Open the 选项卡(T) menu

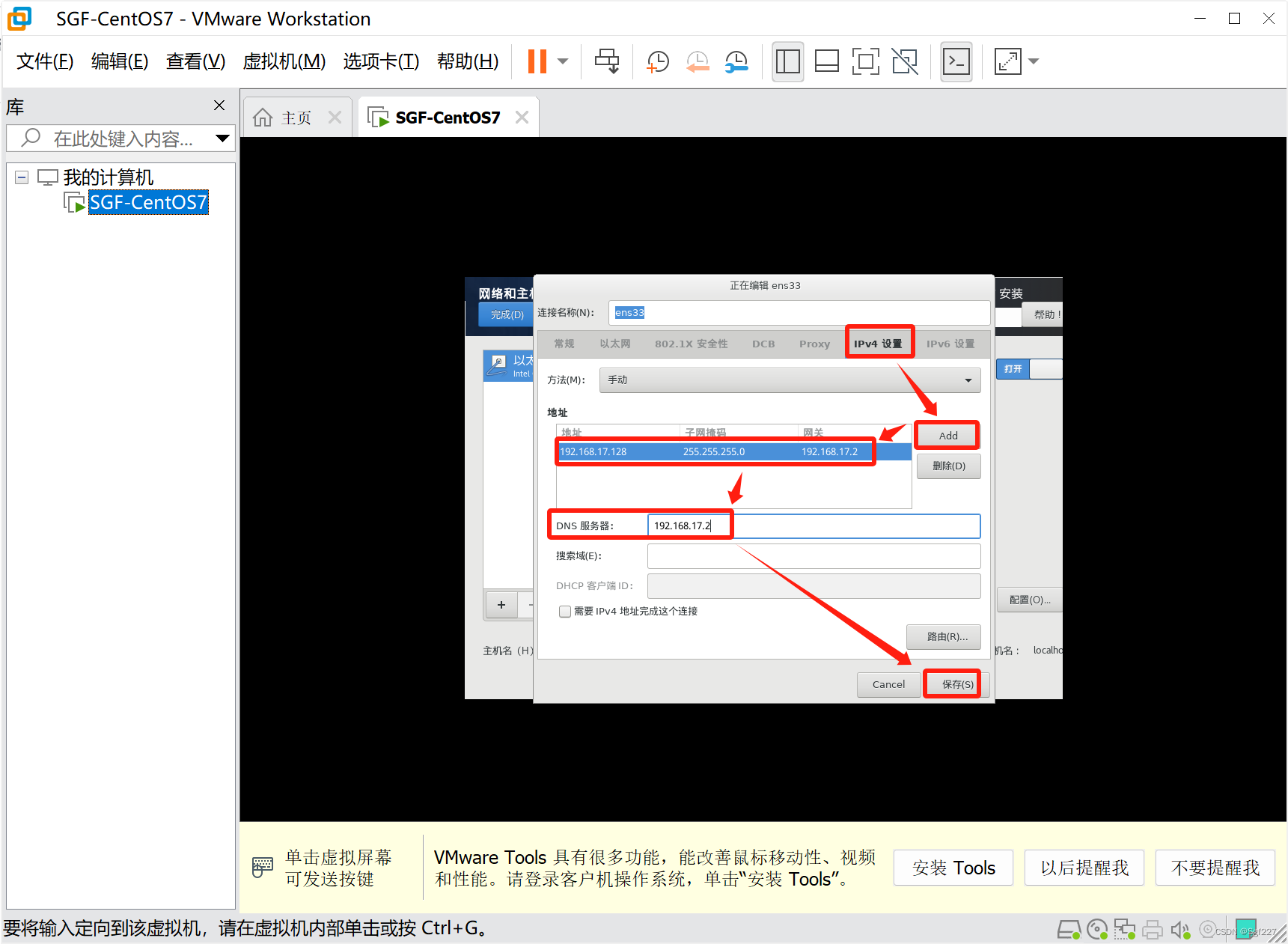[381, 61]
